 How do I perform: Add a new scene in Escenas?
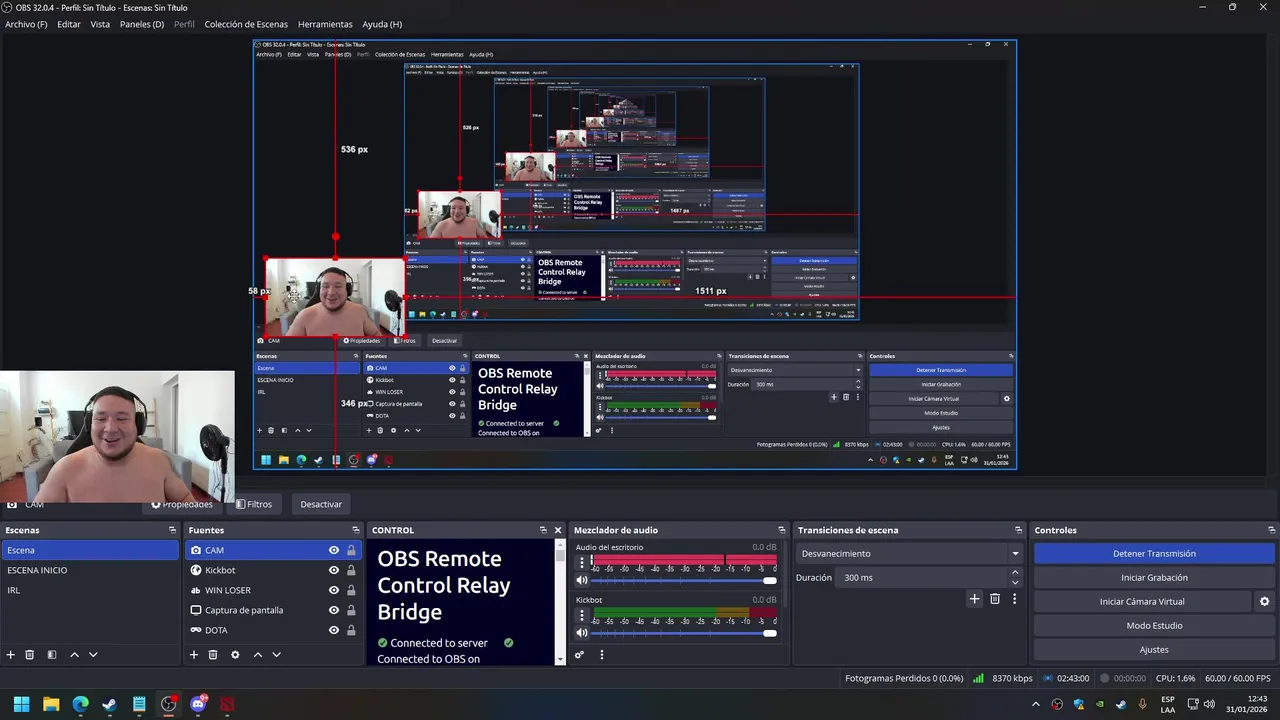11,655
